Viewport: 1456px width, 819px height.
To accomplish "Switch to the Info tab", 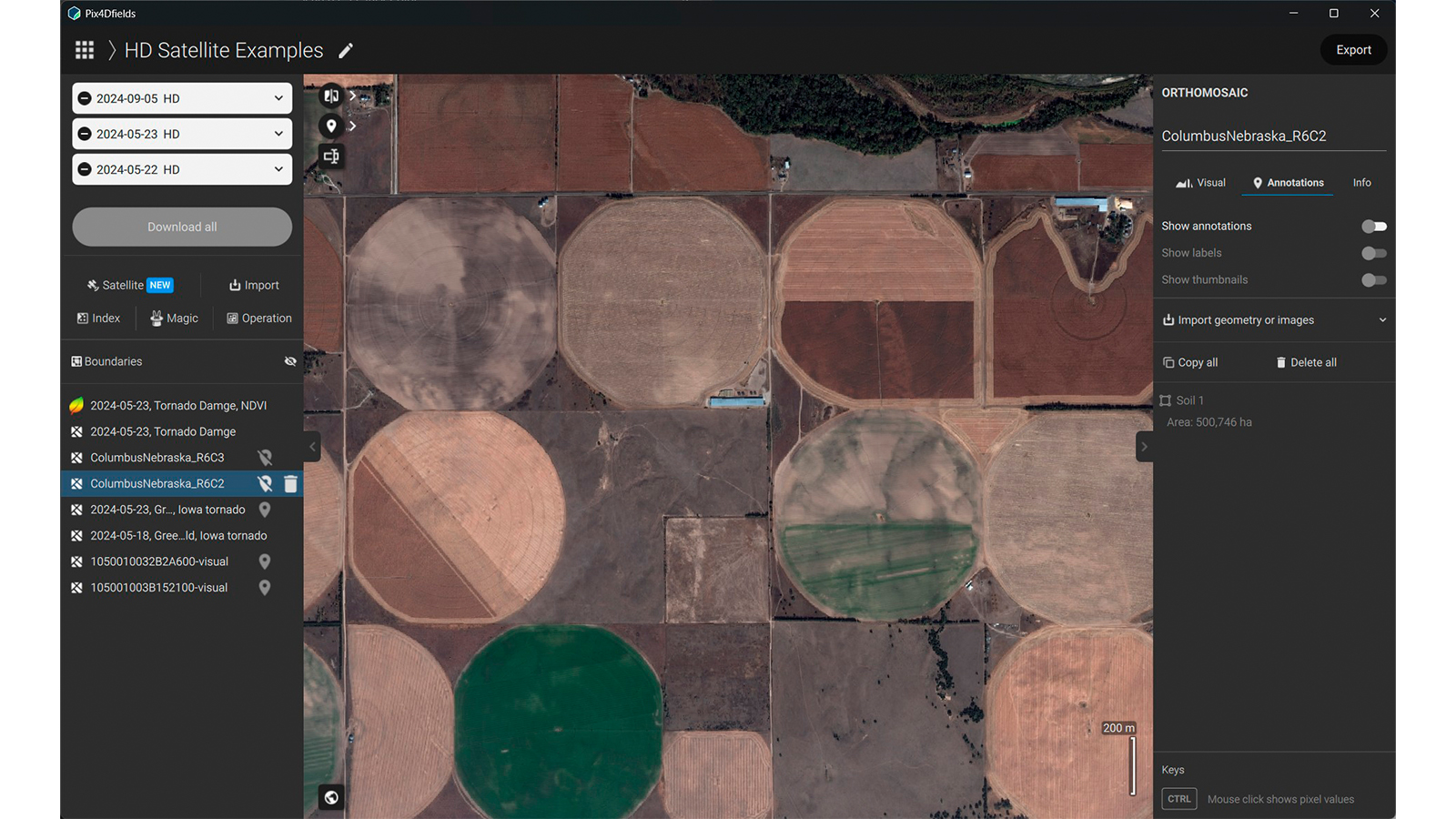I will pos(1361,183).
